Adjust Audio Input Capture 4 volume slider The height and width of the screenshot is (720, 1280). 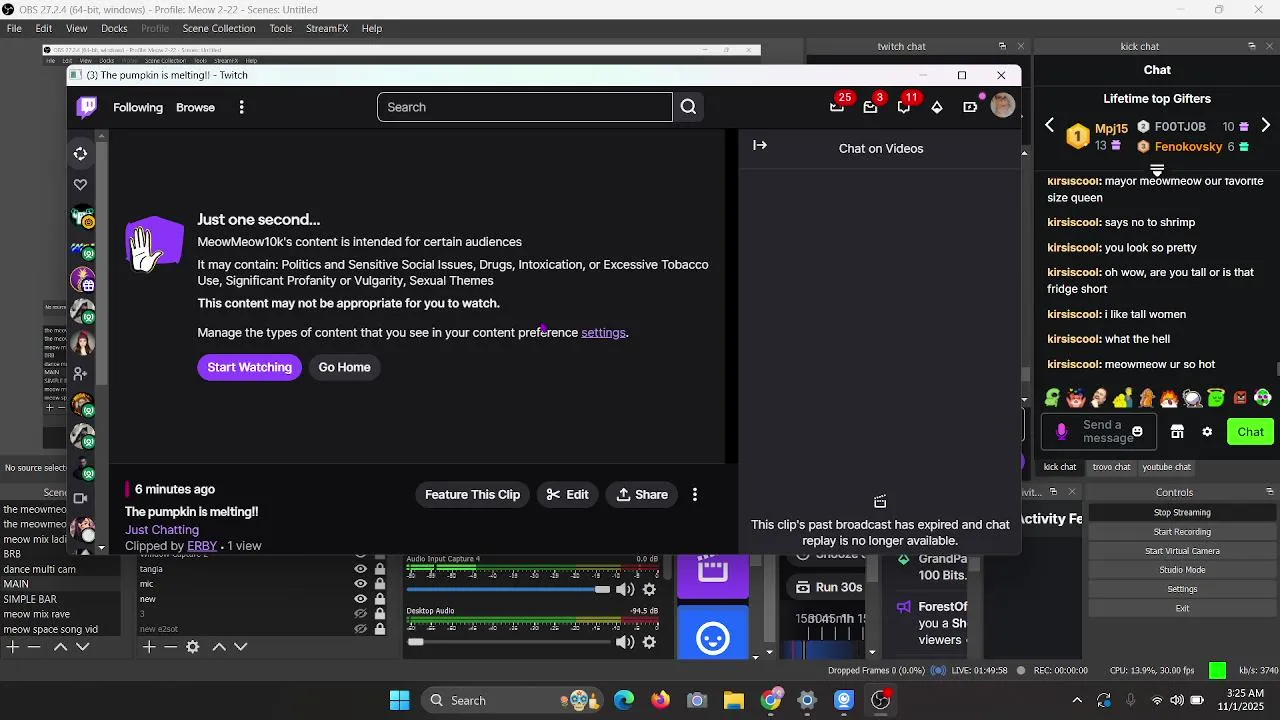[x=508, y=590]
